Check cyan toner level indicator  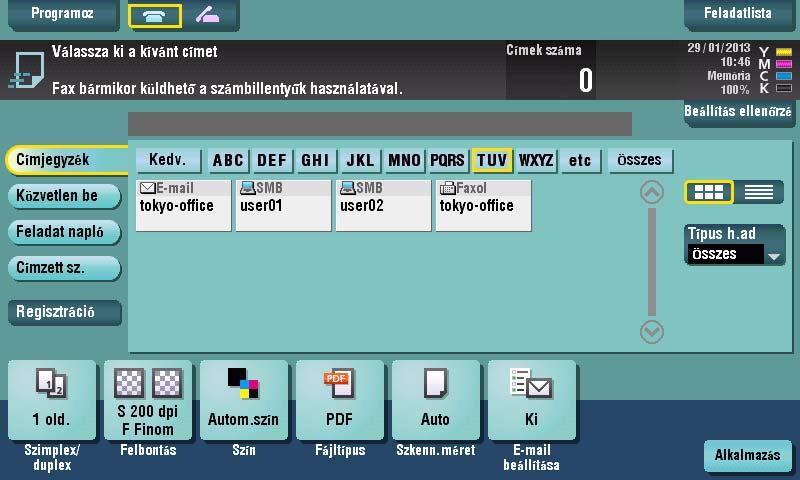tap(784, 77)
